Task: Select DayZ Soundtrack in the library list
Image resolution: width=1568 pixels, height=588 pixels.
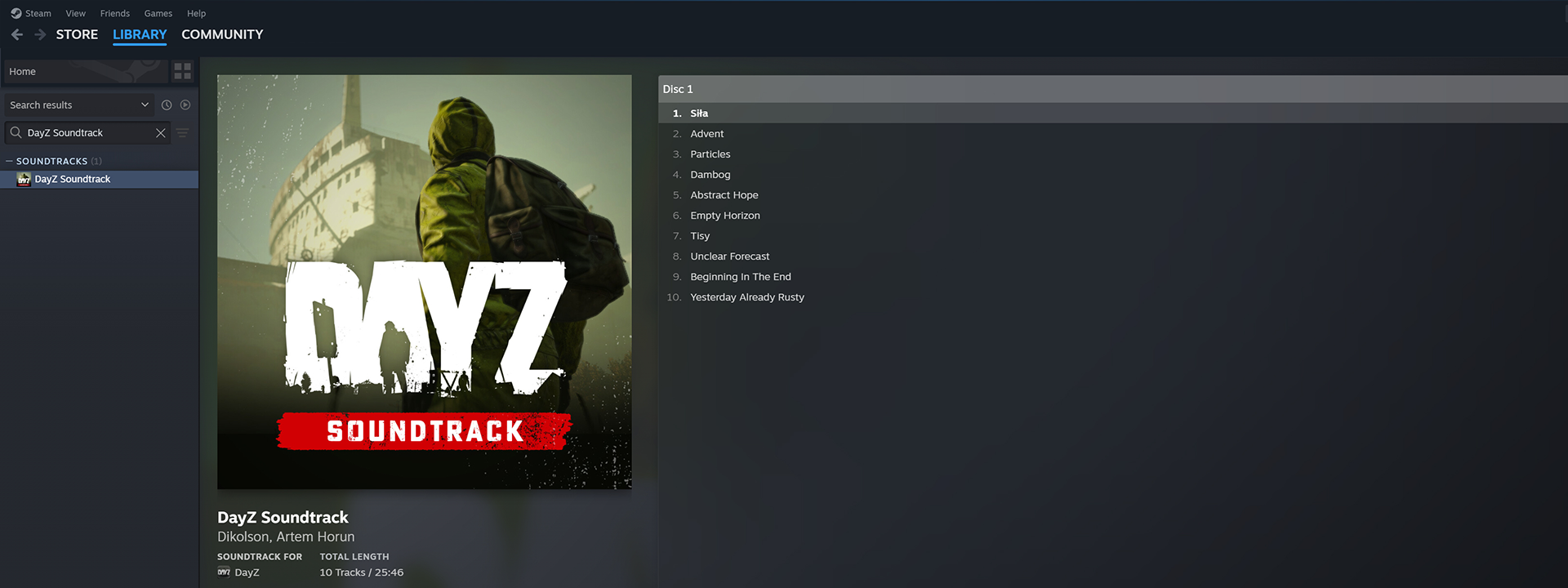Action: coord(99,179)
